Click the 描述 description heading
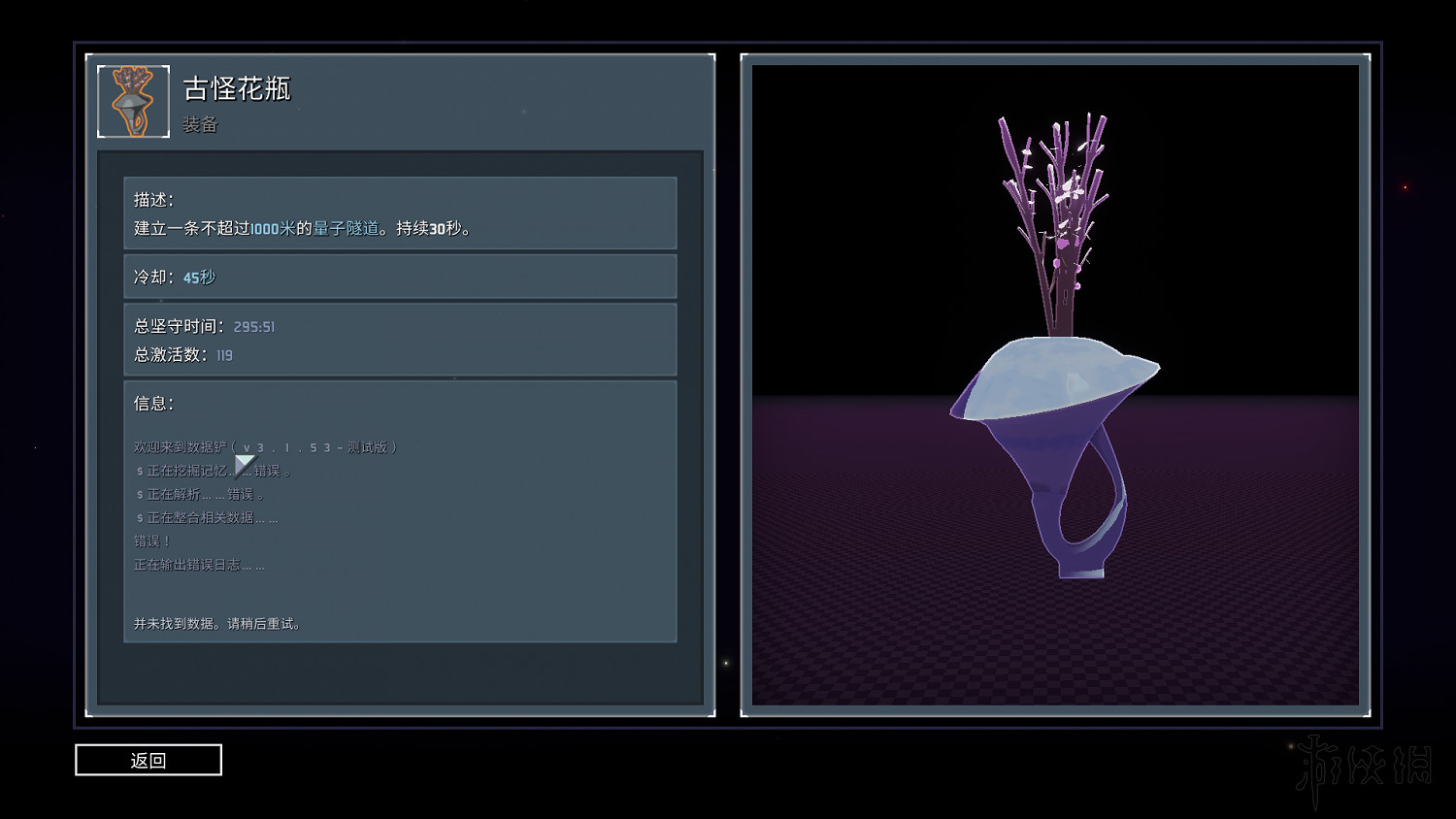Viewport: 1456px width, 819px height. (x=153, y=200)
